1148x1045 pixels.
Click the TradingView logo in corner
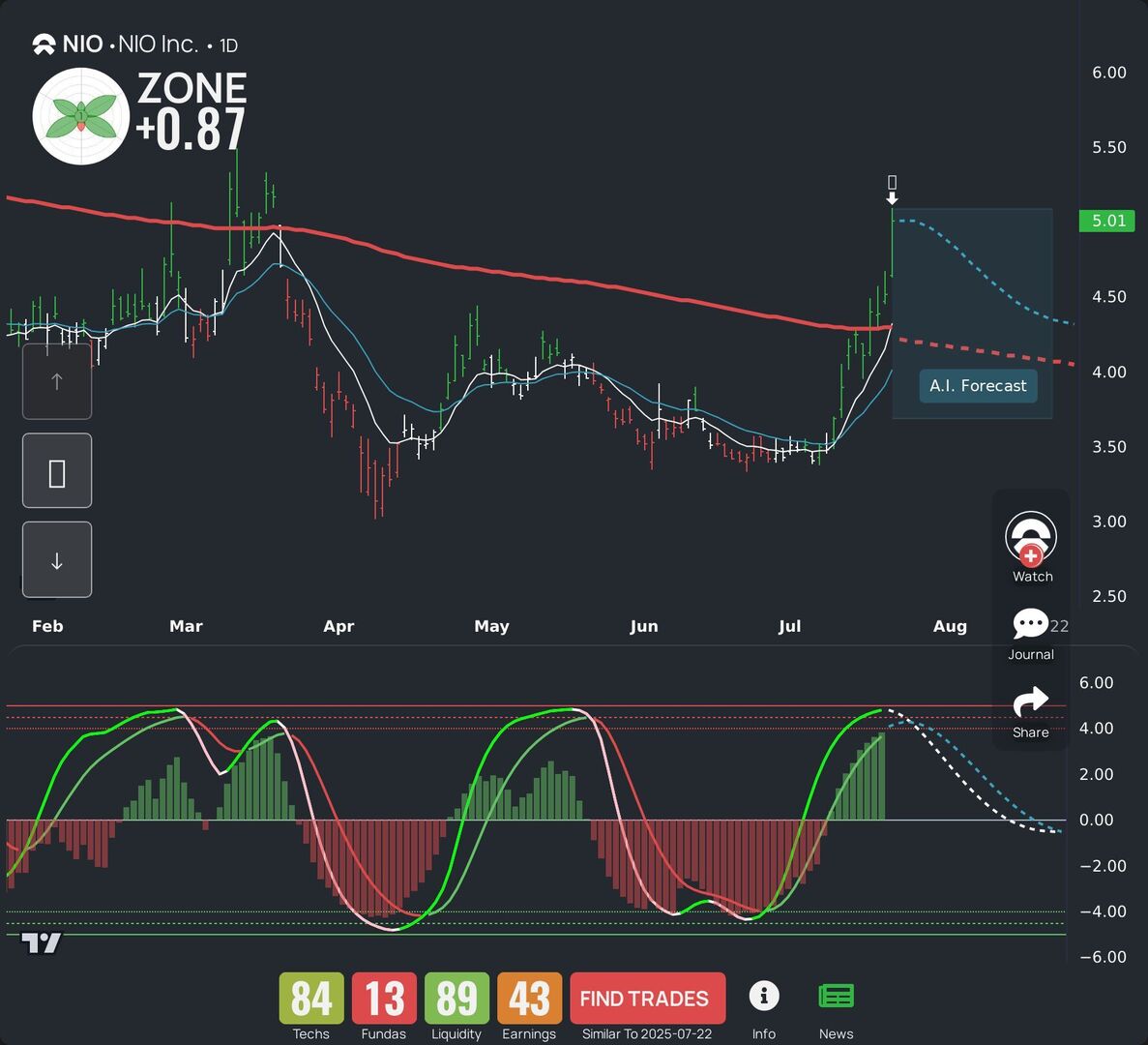[41, 943]
